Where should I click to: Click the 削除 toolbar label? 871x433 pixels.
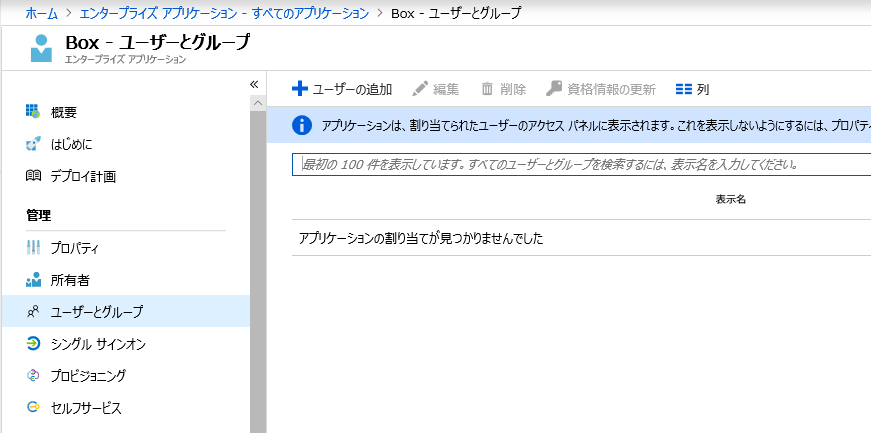513,89
